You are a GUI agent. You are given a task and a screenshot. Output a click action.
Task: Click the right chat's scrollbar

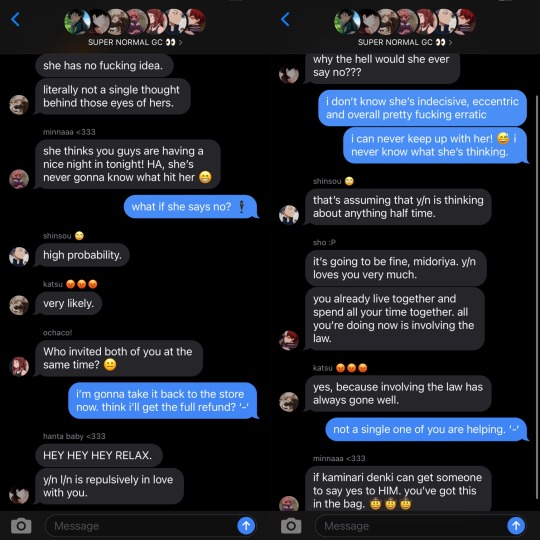[x=537, y=296]
